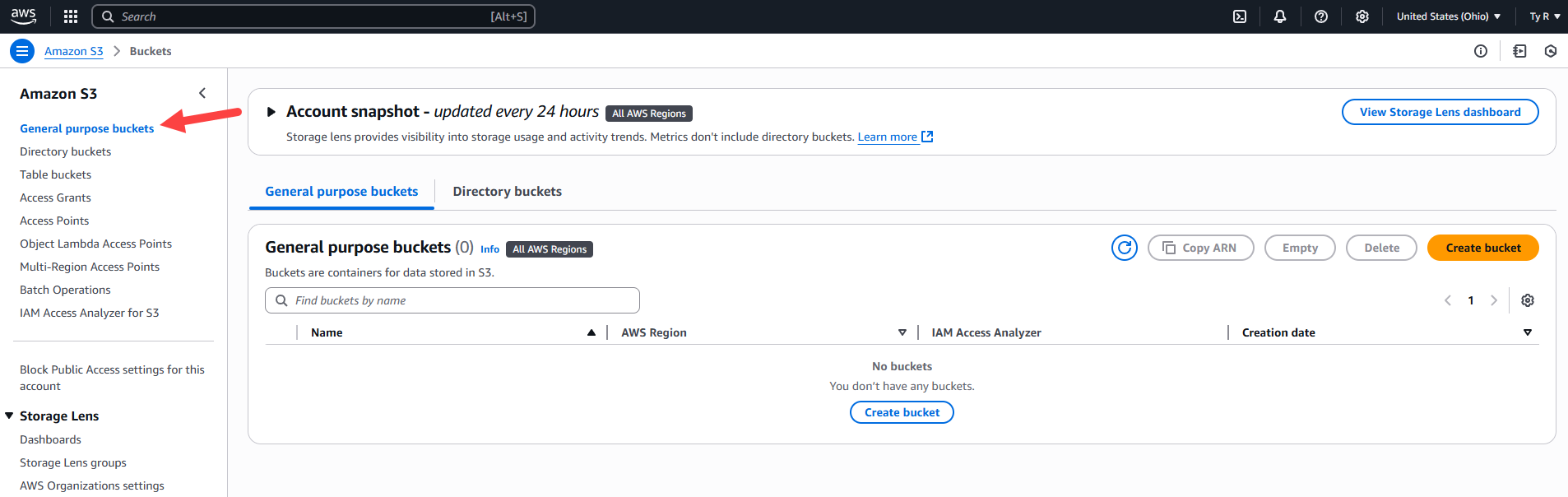Click the Buckets breadcrumb text

pos(151,51)
